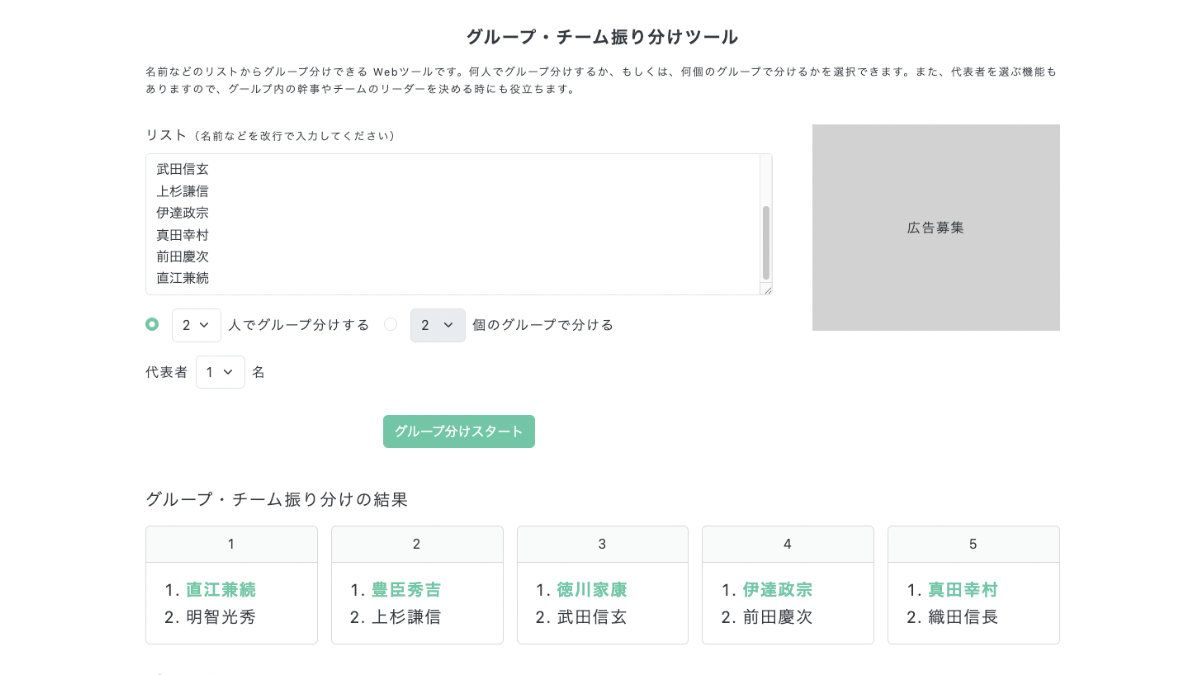Open the 代表者 count dropdown

click(x=220, y=372)
